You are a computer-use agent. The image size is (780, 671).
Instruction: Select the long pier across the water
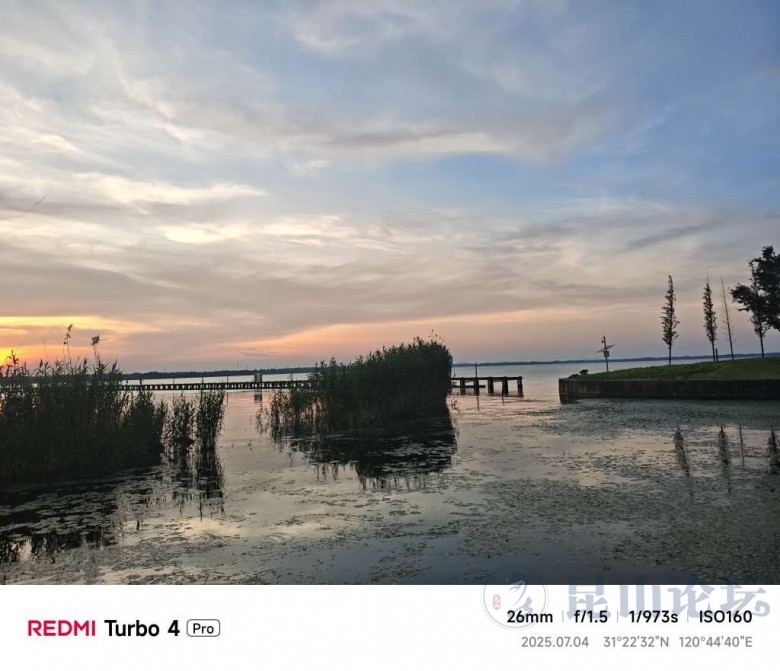(x=215, y=385)
